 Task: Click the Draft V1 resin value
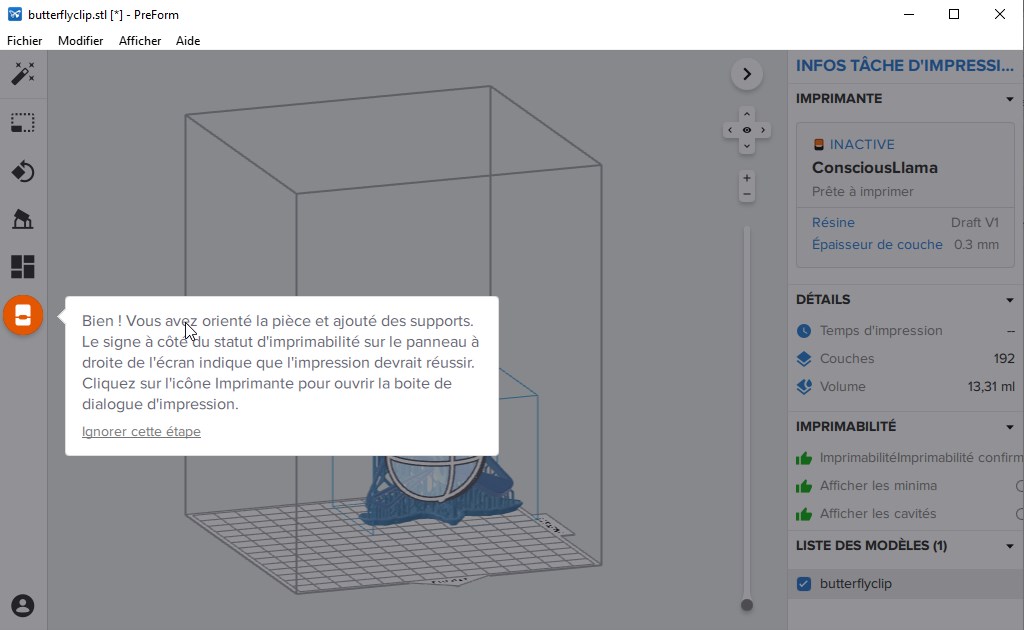click(974, 223)
